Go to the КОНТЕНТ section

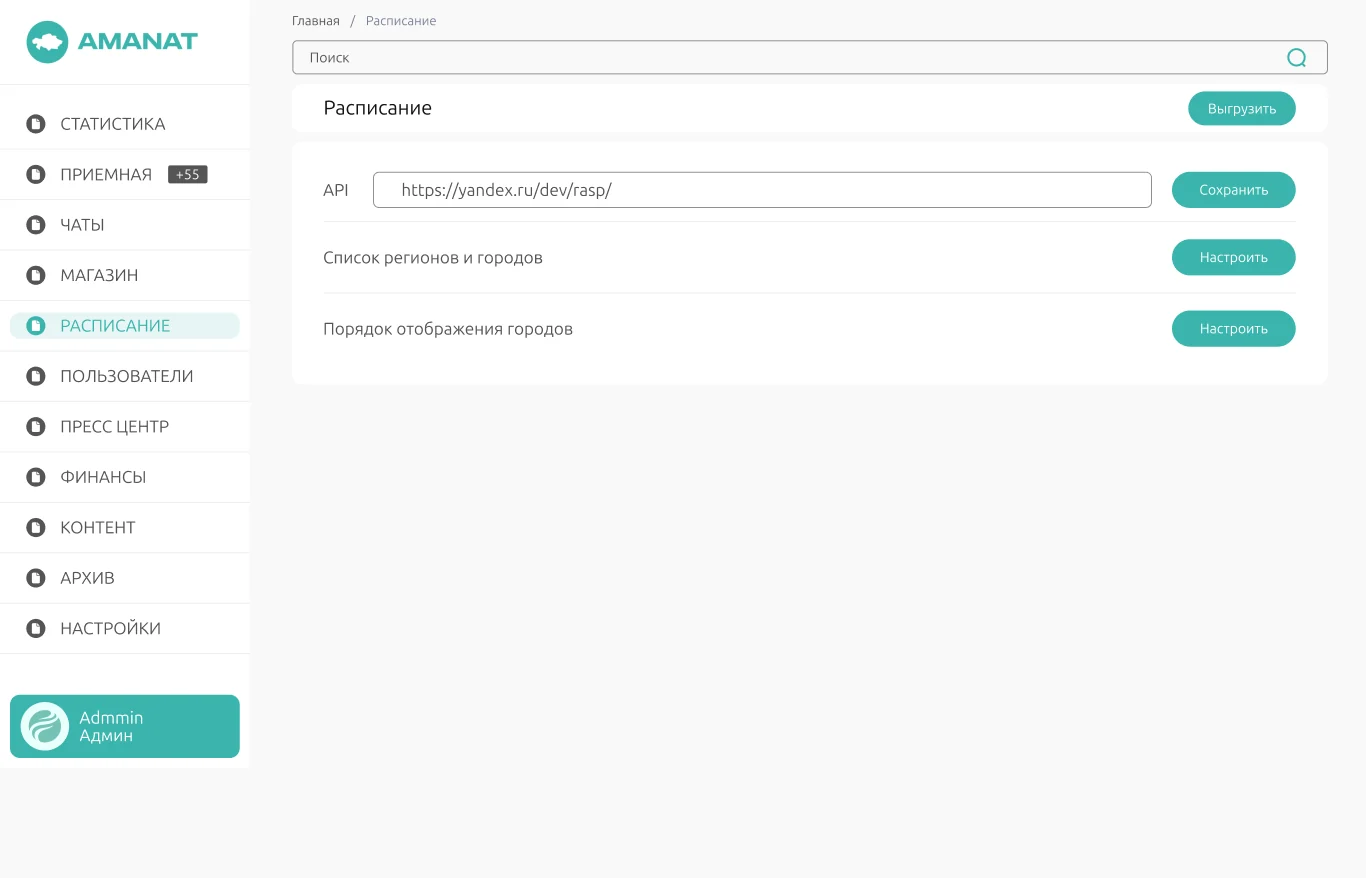[x=125, y=527]
